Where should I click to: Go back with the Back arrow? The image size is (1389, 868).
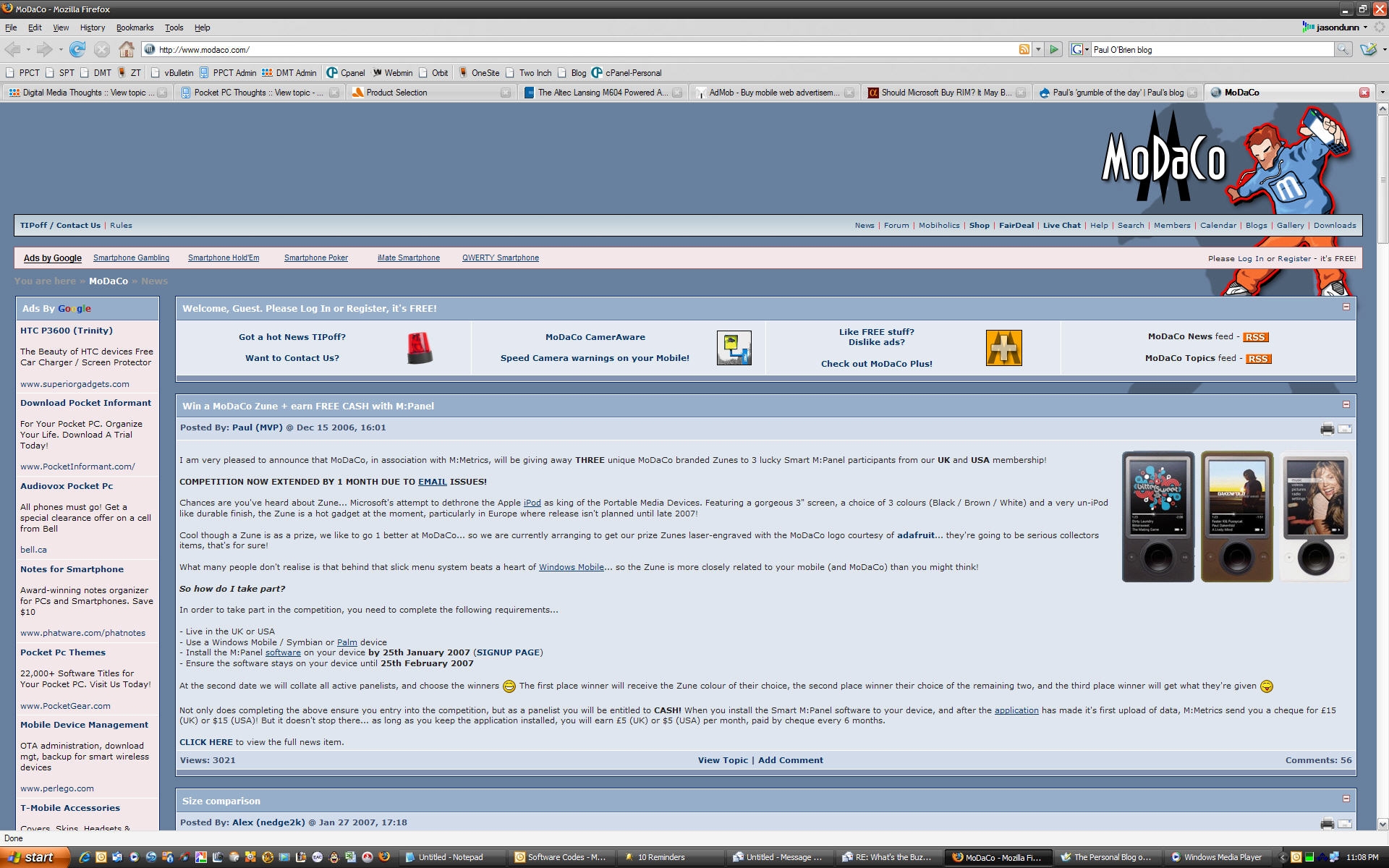(12, 49)
